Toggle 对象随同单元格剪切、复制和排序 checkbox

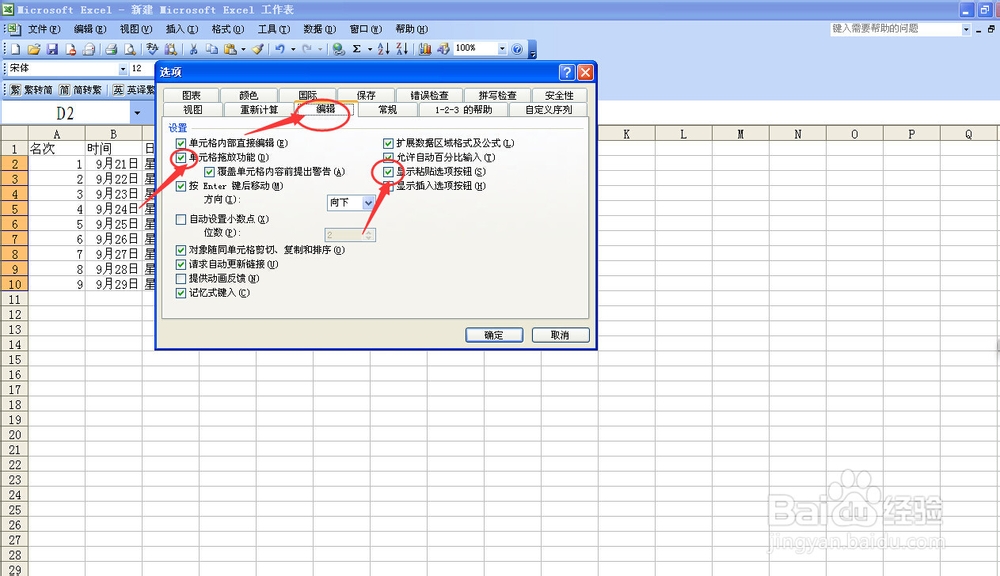tap(181, 250)
